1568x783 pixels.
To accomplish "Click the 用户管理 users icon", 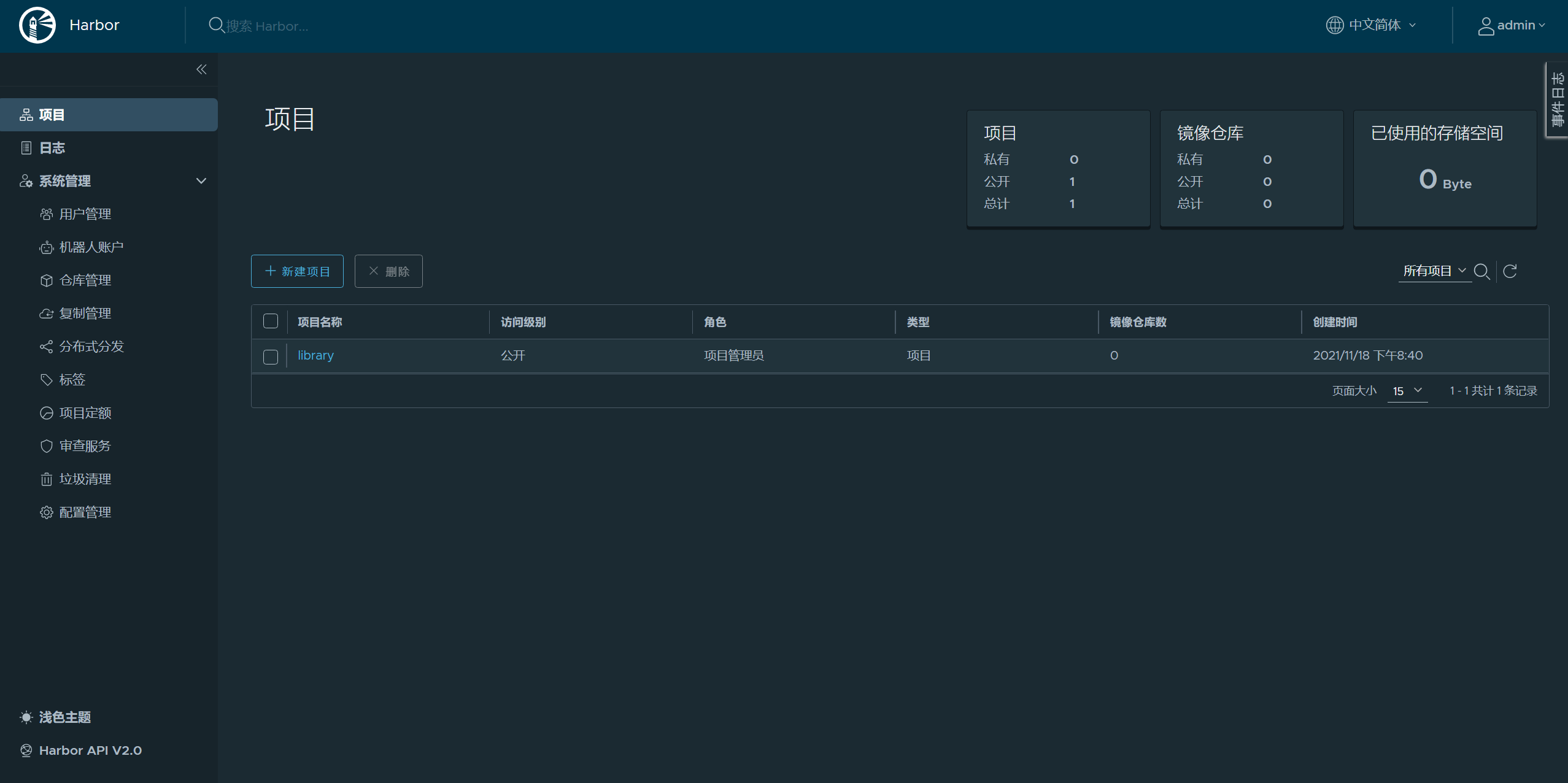I will (x=47, y=214).
